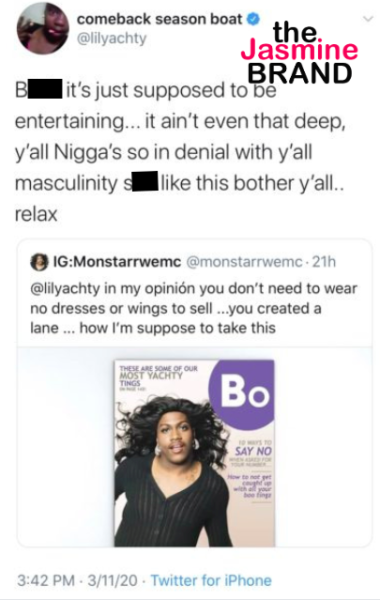Click MOST YACHTY TINGS cover text

[x=151, y=376]
